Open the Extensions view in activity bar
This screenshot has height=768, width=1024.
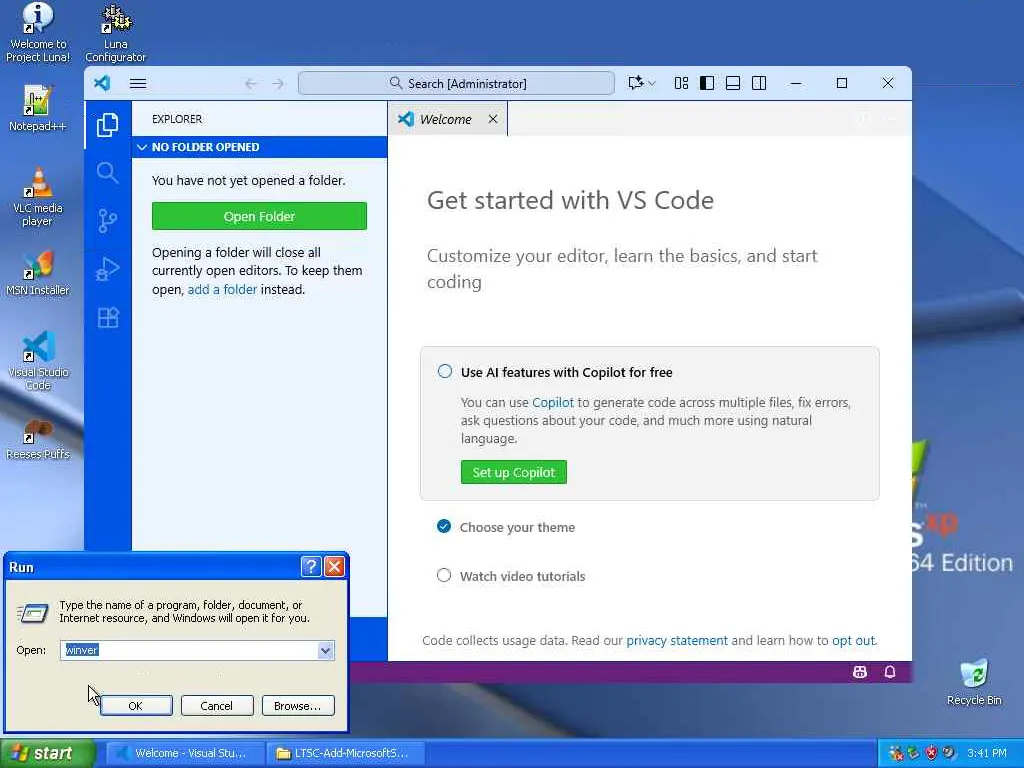(108, 317)
